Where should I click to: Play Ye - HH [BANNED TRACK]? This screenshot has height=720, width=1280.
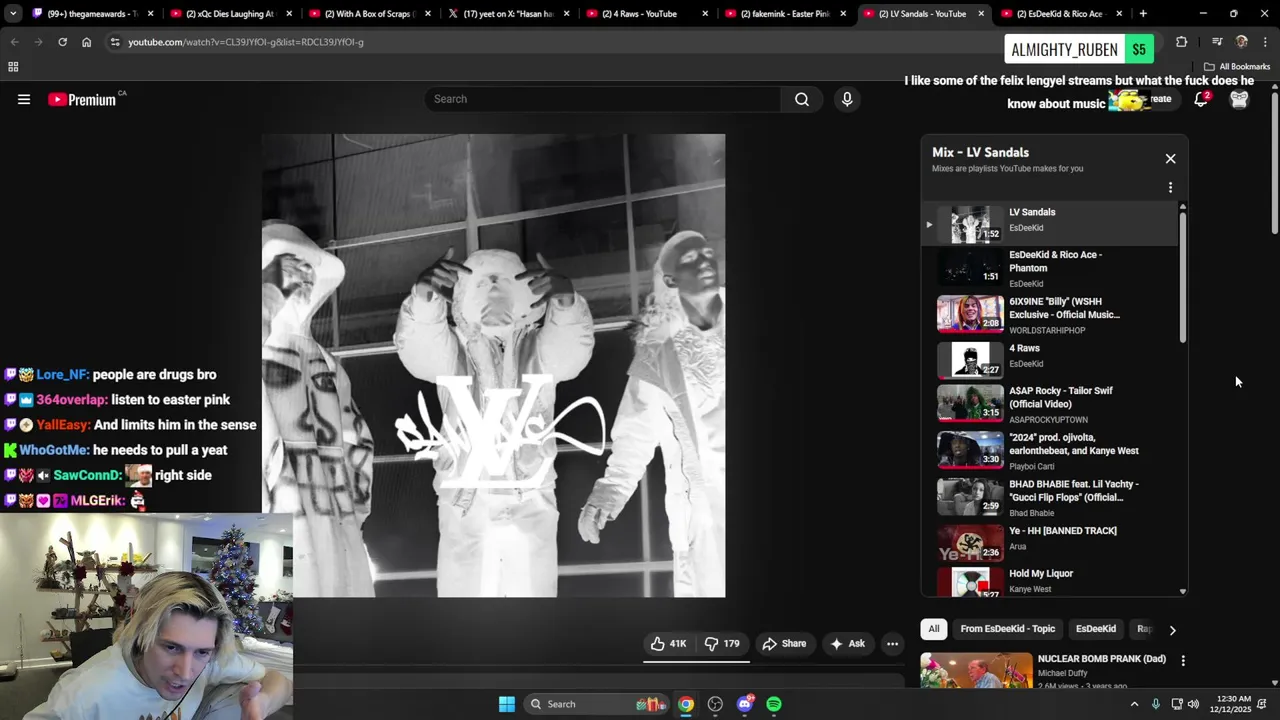pos(1050,543)
